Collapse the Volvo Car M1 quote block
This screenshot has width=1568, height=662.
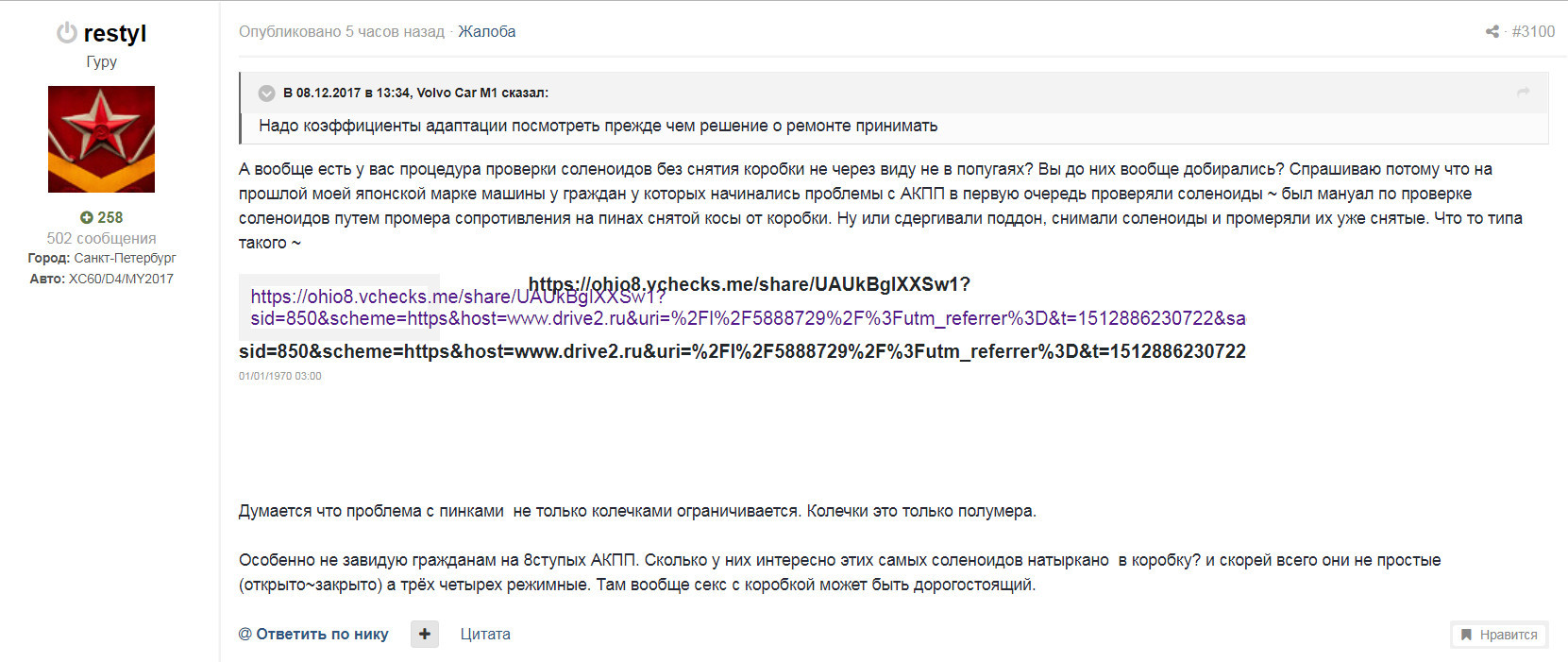tap(267, 93)
